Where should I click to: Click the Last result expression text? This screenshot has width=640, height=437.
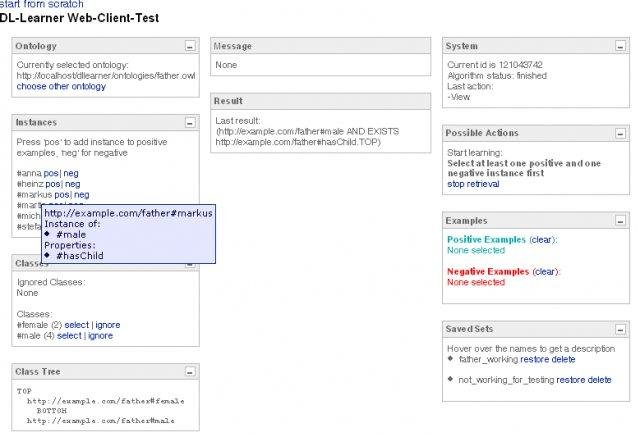click(x=307, y=137)
